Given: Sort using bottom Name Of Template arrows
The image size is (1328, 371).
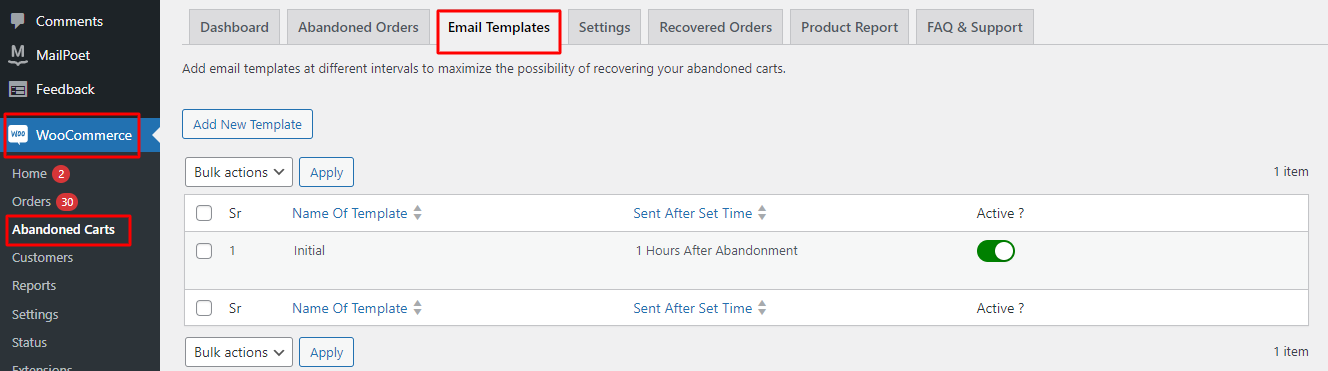Looking at the screenshot, I should [x=418, y=308].
